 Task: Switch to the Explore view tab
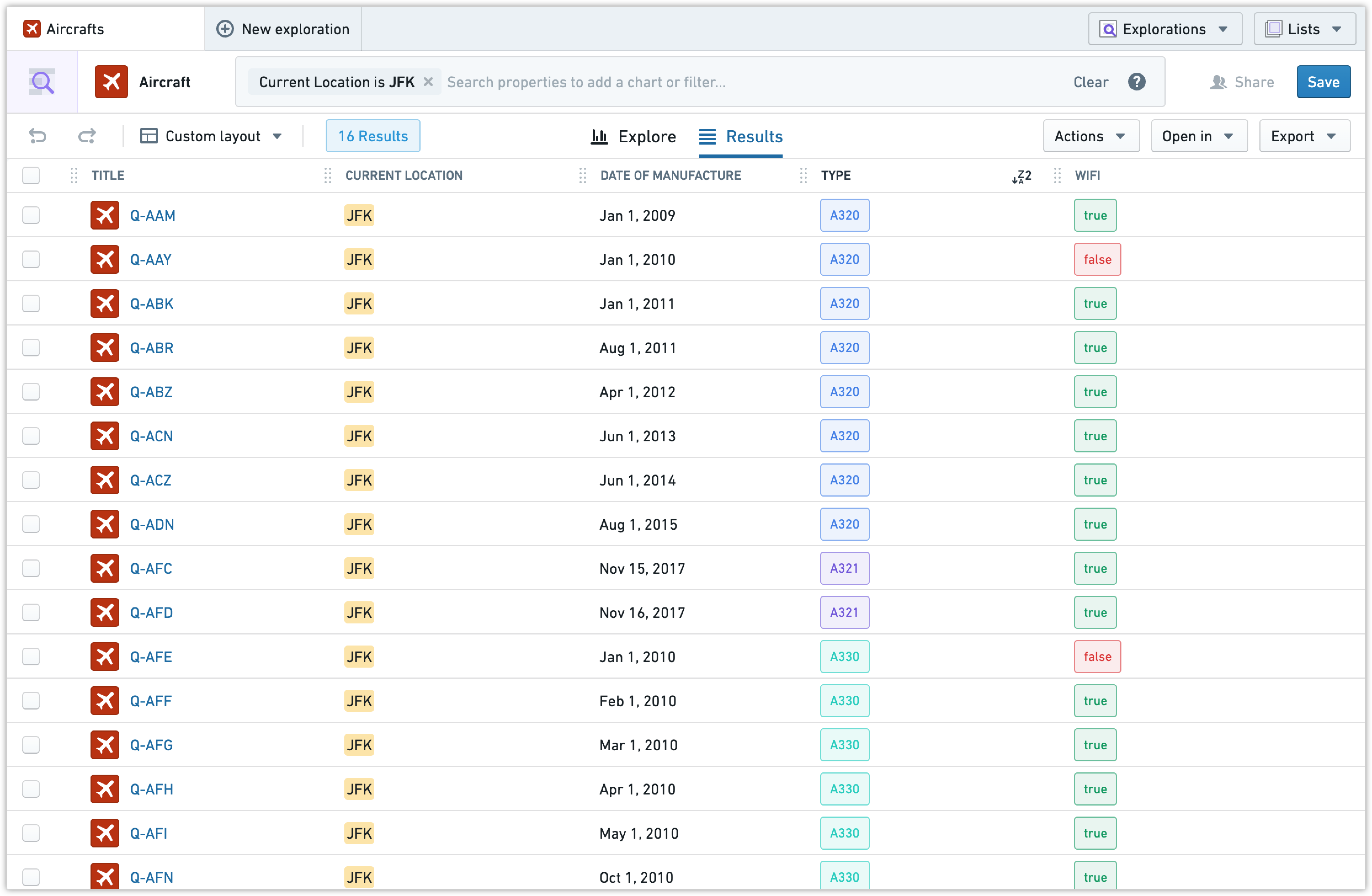634,137
